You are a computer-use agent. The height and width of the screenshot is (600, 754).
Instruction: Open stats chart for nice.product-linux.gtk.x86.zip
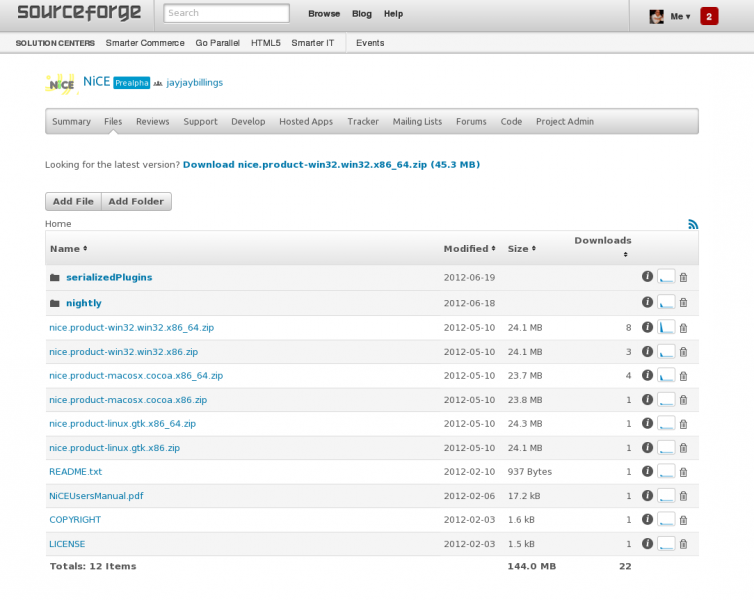(666, 448)
